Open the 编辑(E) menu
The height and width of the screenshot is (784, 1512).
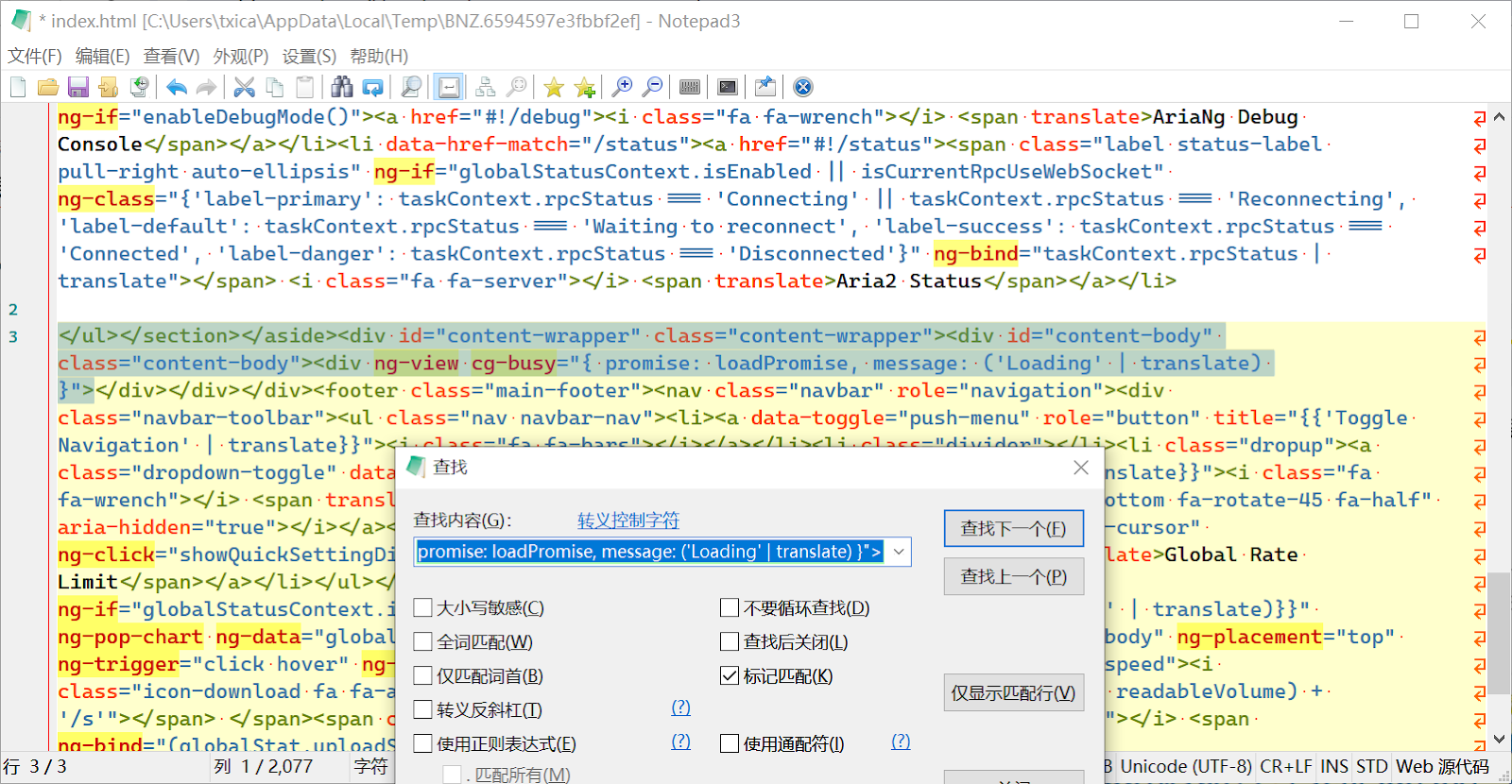click(x=102, y=57)
